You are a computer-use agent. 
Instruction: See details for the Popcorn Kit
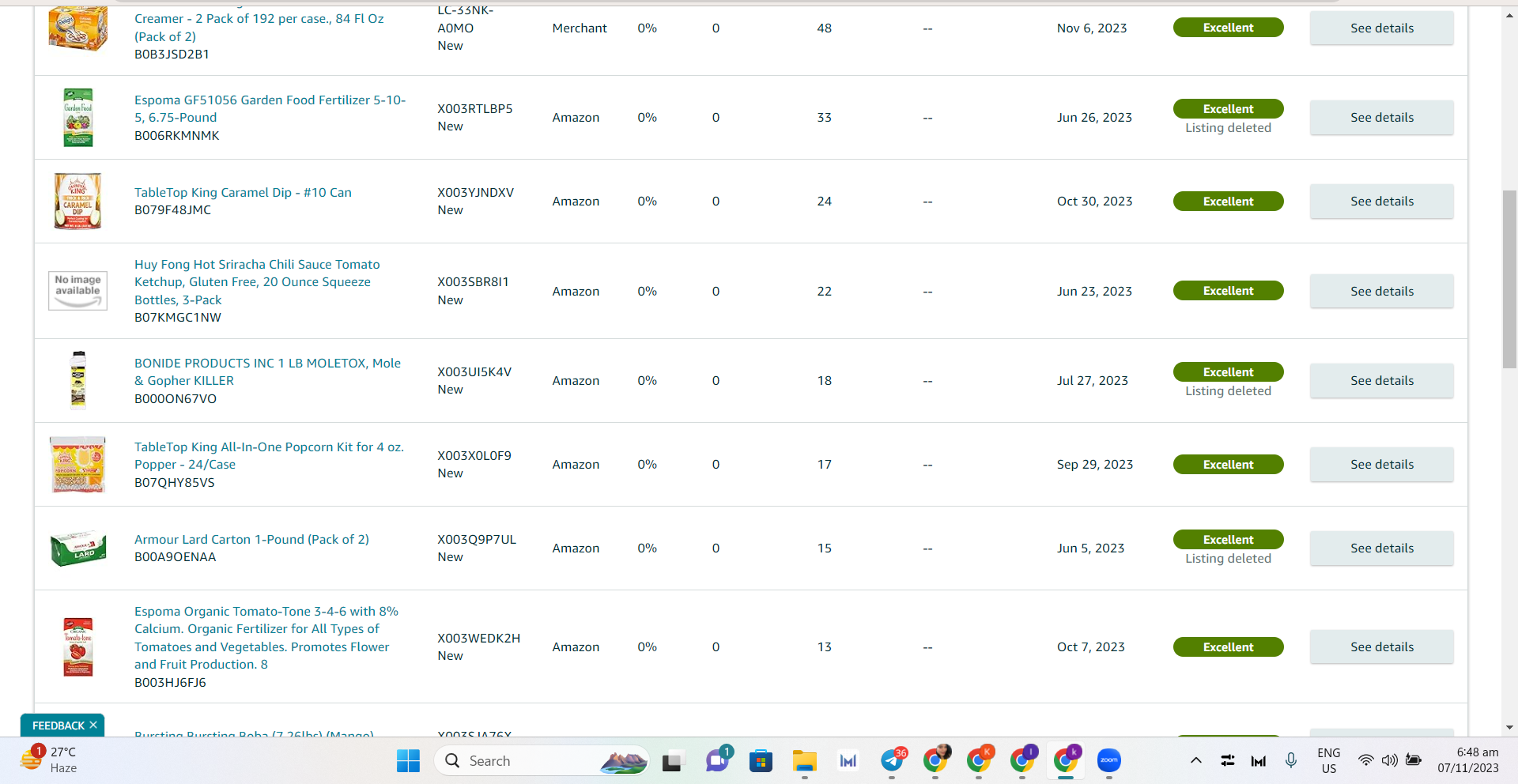(1381, 465)
